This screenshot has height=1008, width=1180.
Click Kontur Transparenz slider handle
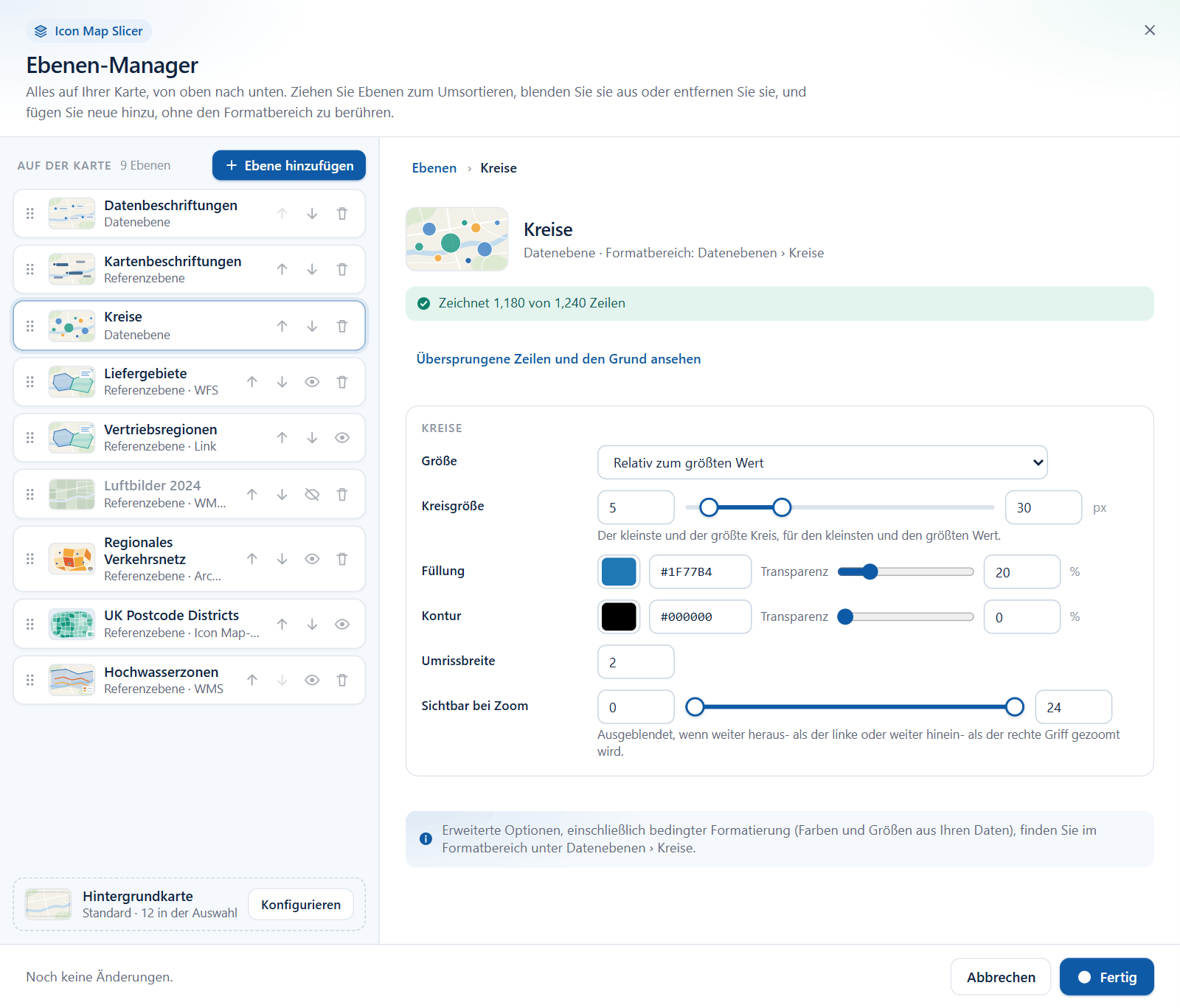point(846,617)
